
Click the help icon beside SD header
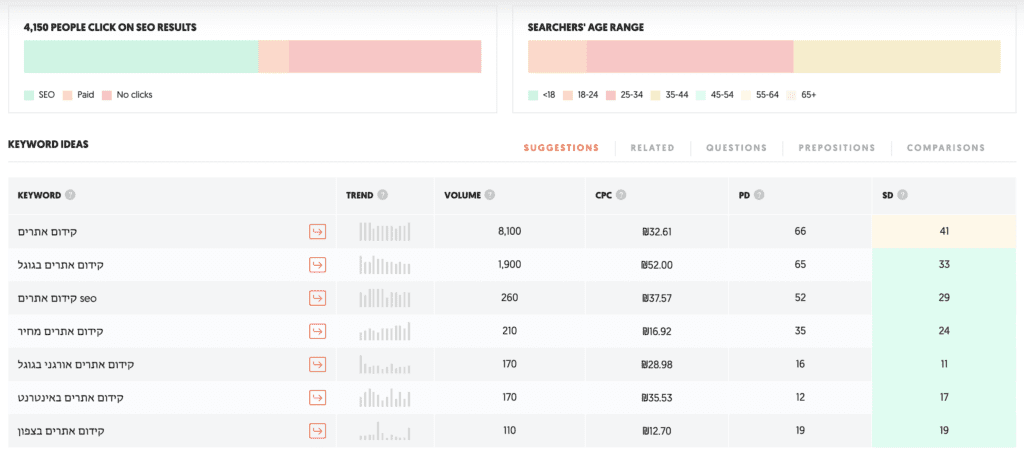(x=903, y=195)
